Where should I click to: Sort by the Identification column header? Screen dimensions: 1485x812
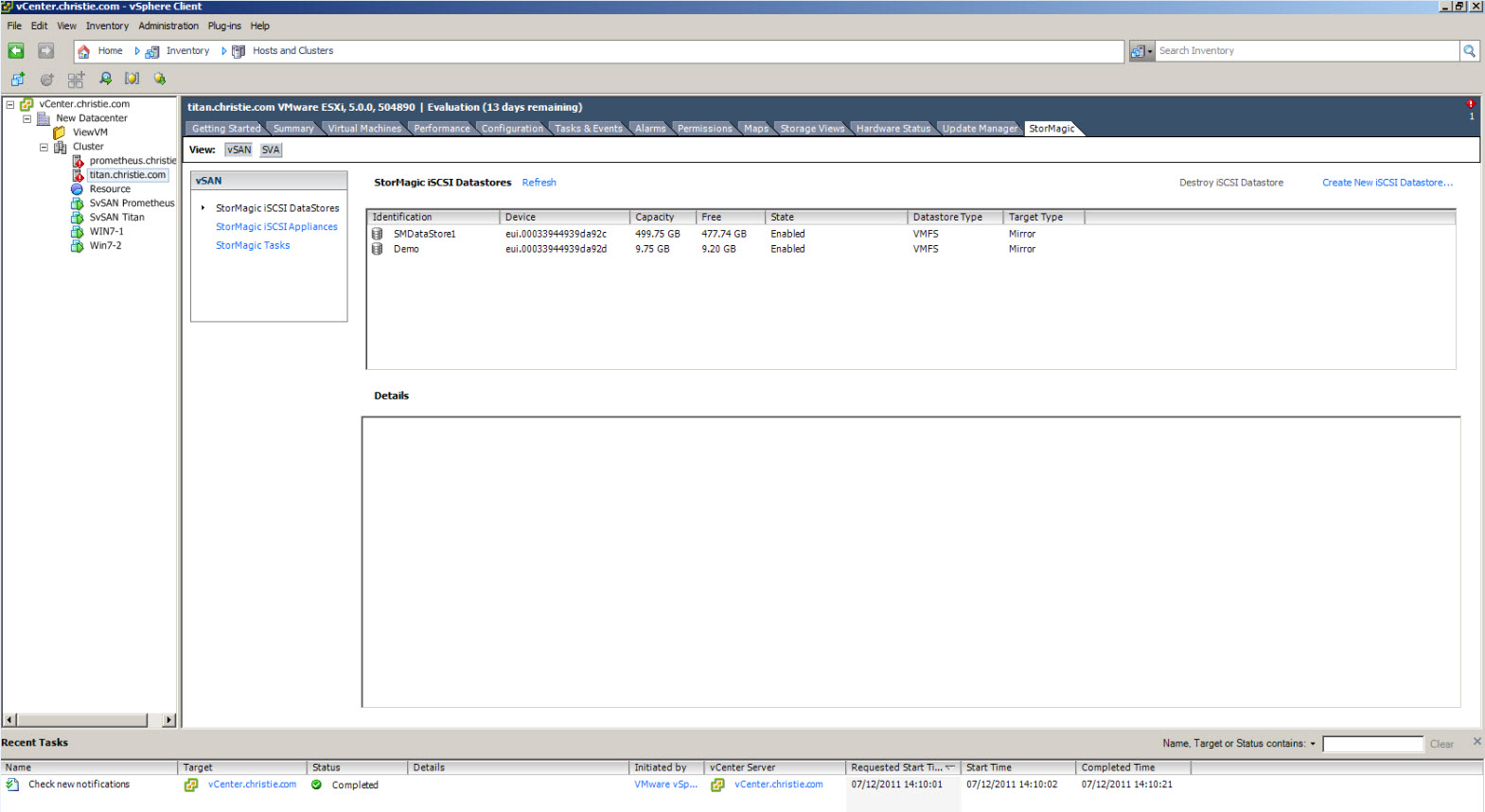(x=433, y=217)
